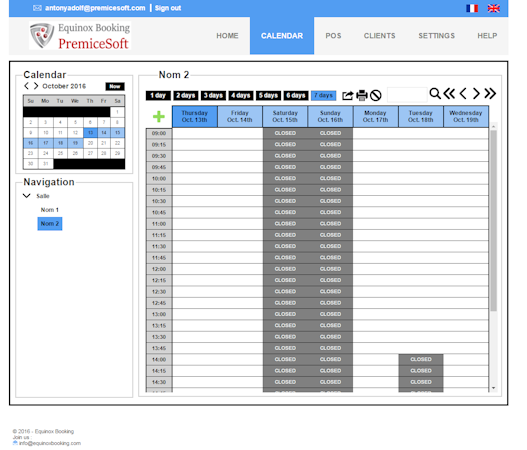Image resolution: width=527 pixels, height=450 pixels.
Task: Click the Now button in calendar
Action: 115,86
